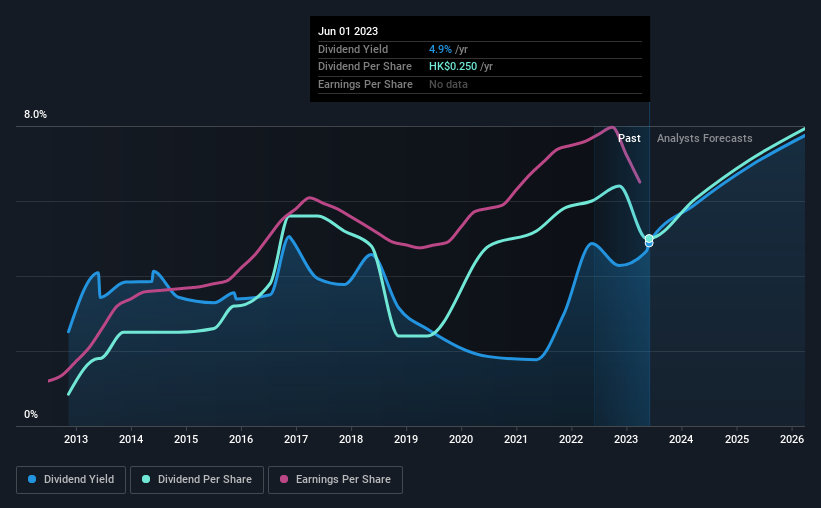This screenshot has width=821, height=508.
Task: Select the 2014 x-axis label
Action: pos(131,439)
